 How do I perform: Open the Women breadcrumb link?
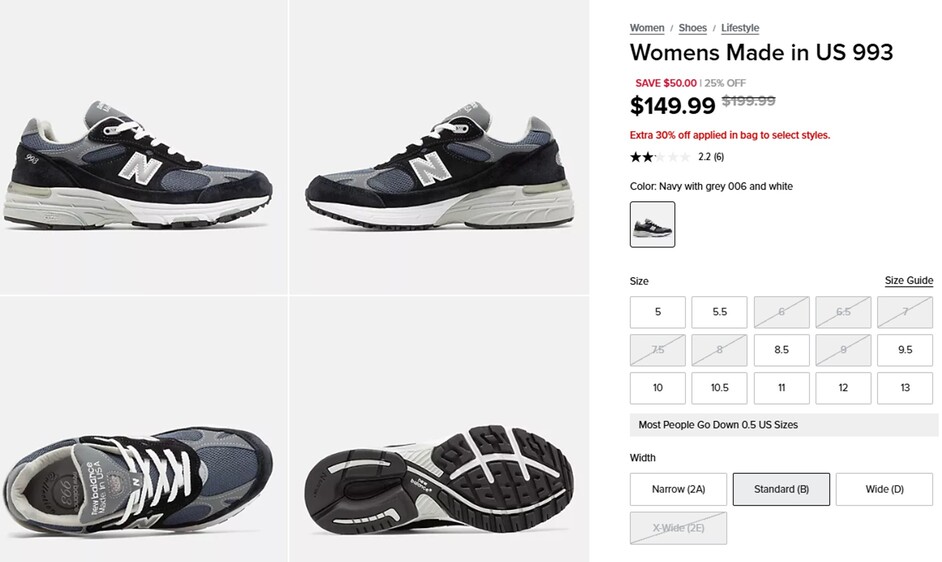click(x=646, y=28)
